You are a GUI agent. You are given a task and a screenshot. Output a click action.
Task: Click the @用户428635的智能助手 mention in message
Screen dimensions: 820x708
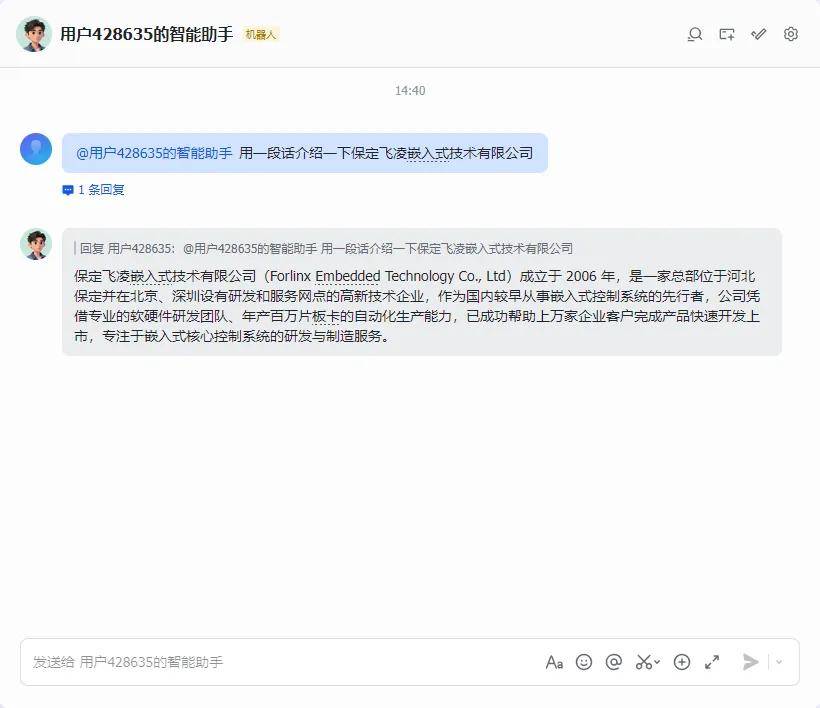click(154, 153)
